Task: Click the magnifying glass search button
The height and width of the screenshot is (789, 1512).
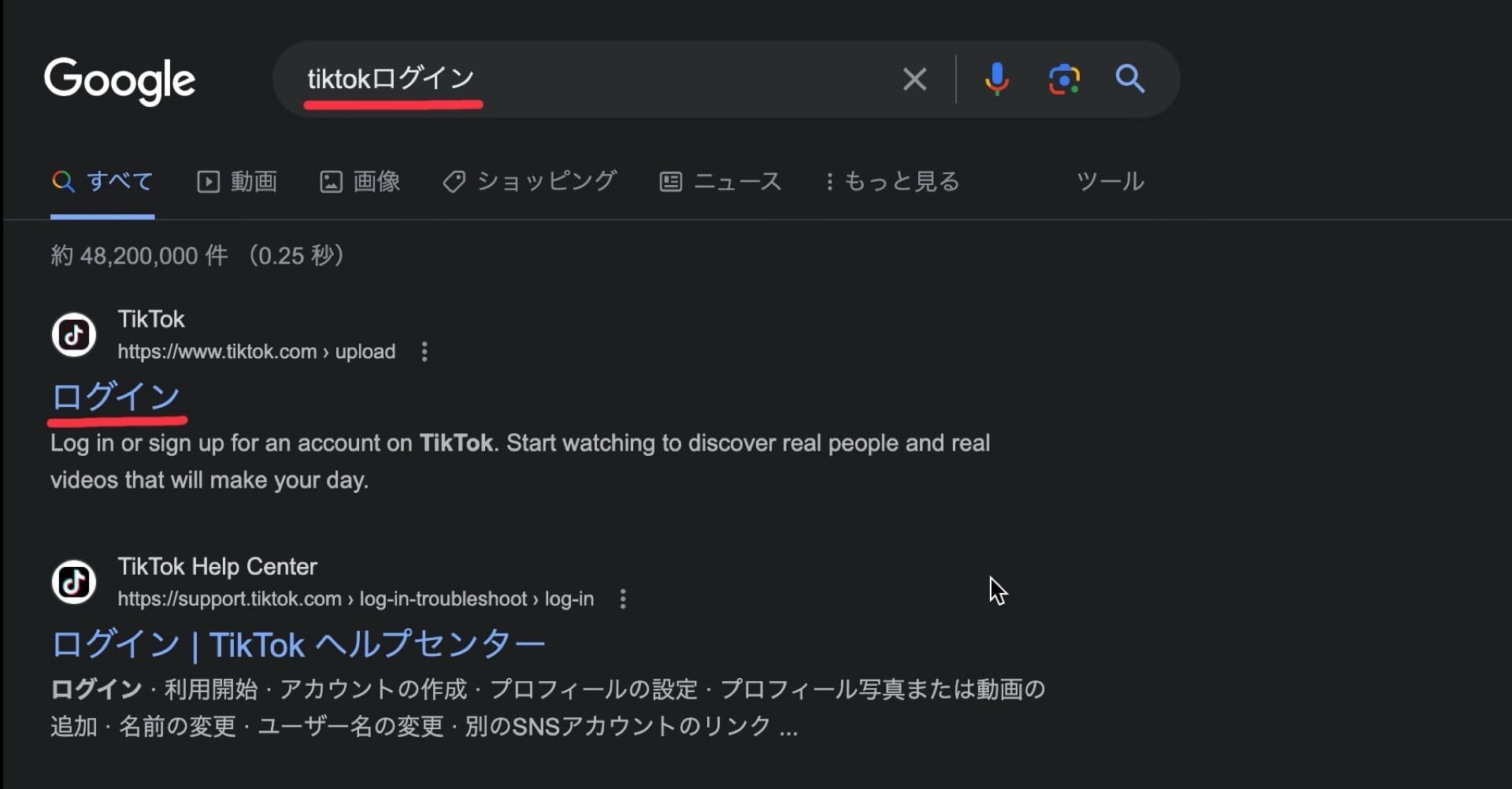Action: click(x=1130, y=79)
